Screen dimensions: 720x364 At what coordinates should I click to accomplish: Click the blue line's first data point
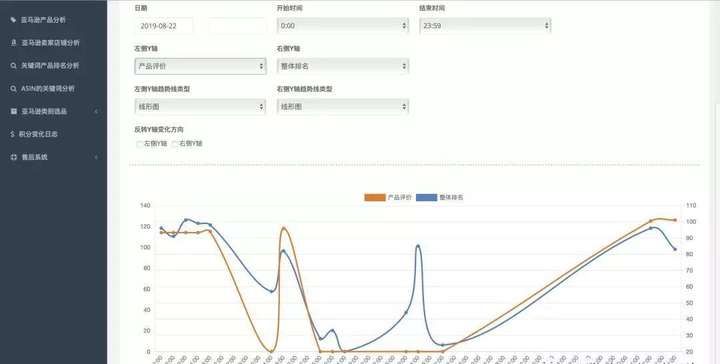(161, 228)
